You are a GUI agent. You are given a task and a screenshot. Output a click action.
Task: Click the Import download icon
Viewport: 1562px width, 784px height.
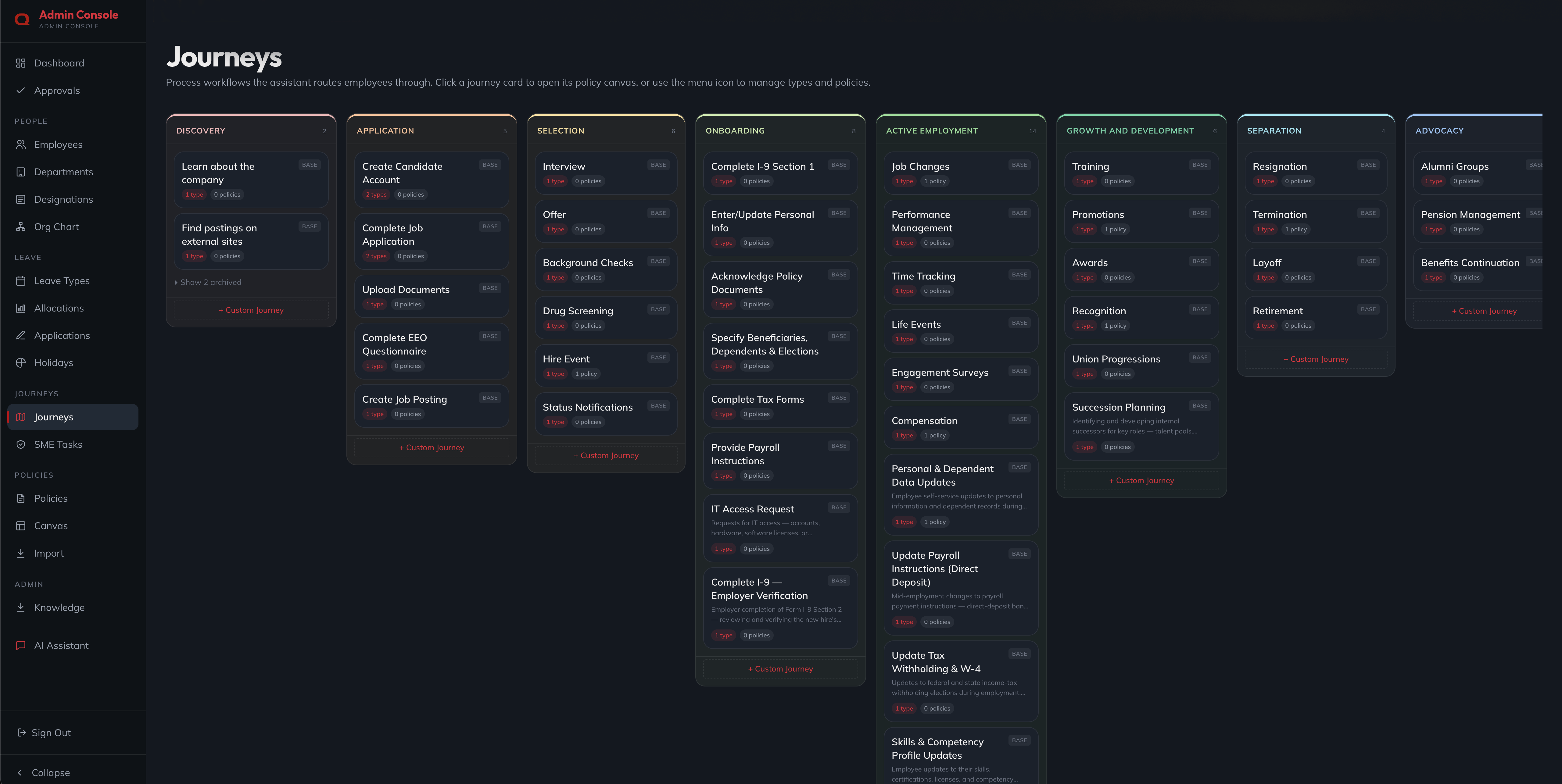21,553
